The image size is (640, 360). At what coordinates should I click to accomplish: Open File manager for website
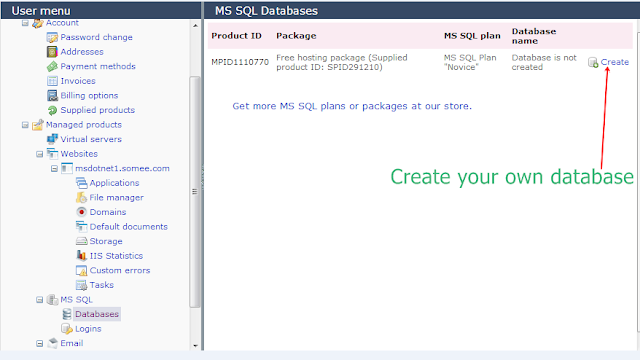point(117,198)
